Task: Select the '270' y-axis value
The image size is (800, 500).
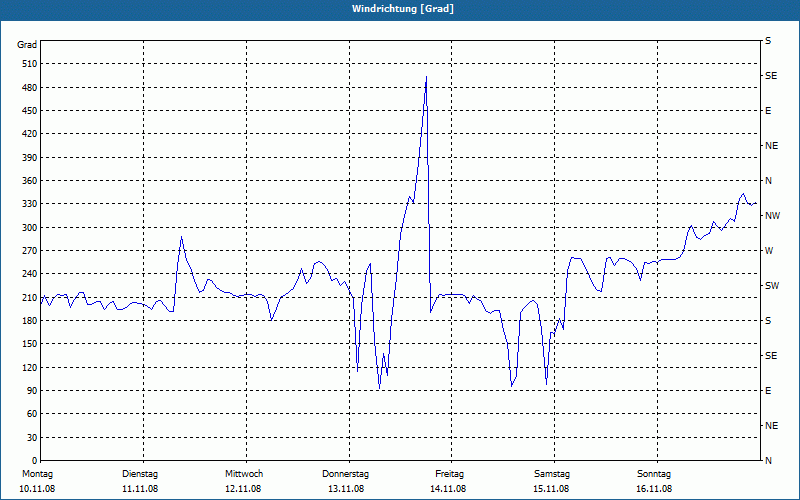Action: pyautogui.click(x=30, y=251)
